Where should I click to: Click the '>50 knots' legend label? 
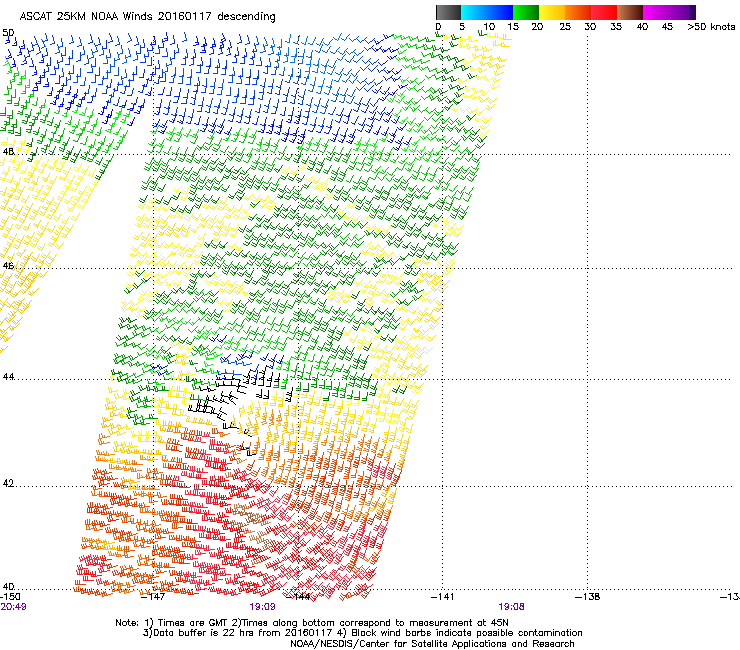pyautogui.click(x=711, y=27)
